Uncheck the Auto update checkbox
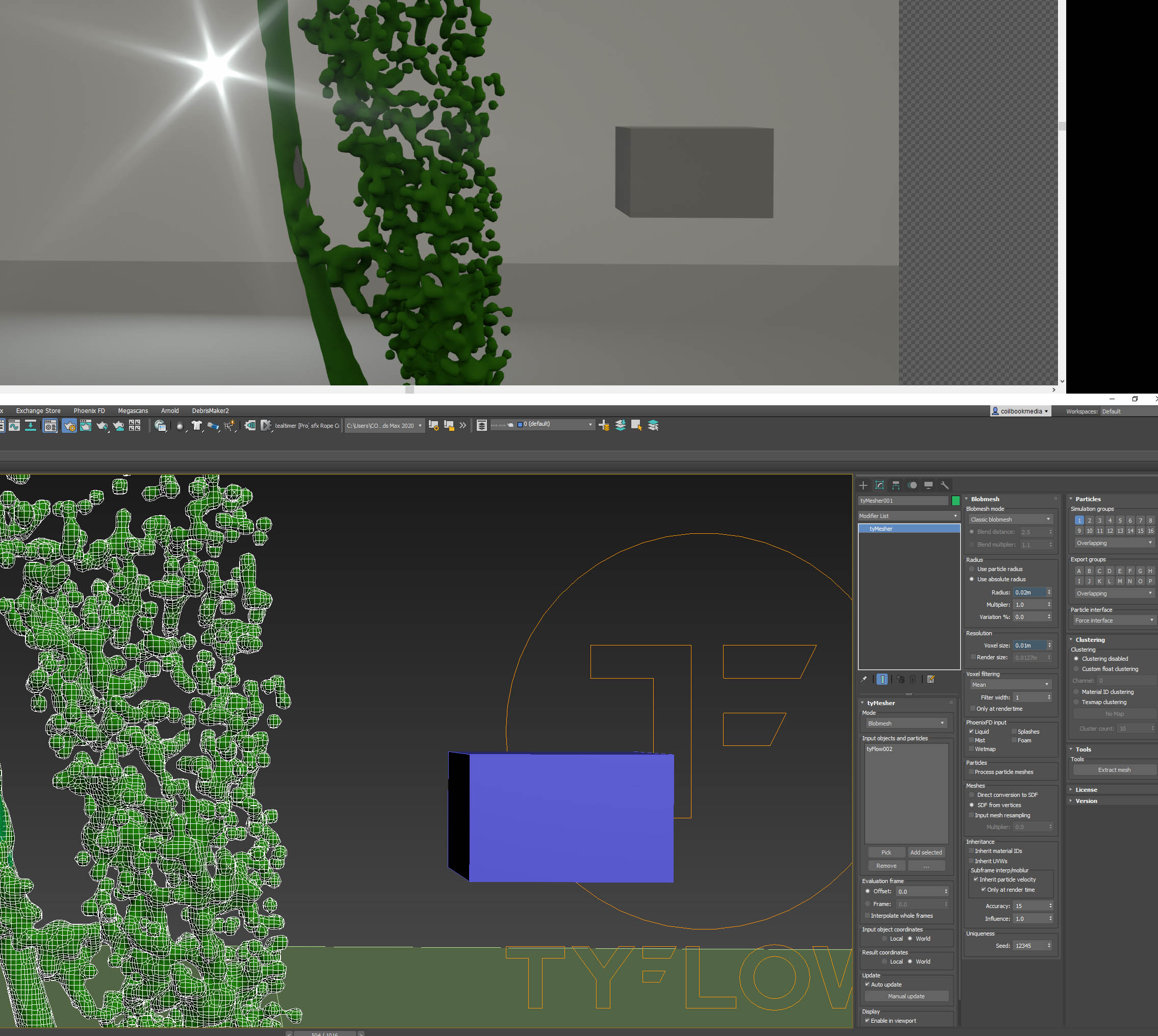The image size is (1158, 1036). (x=867, y=984)
